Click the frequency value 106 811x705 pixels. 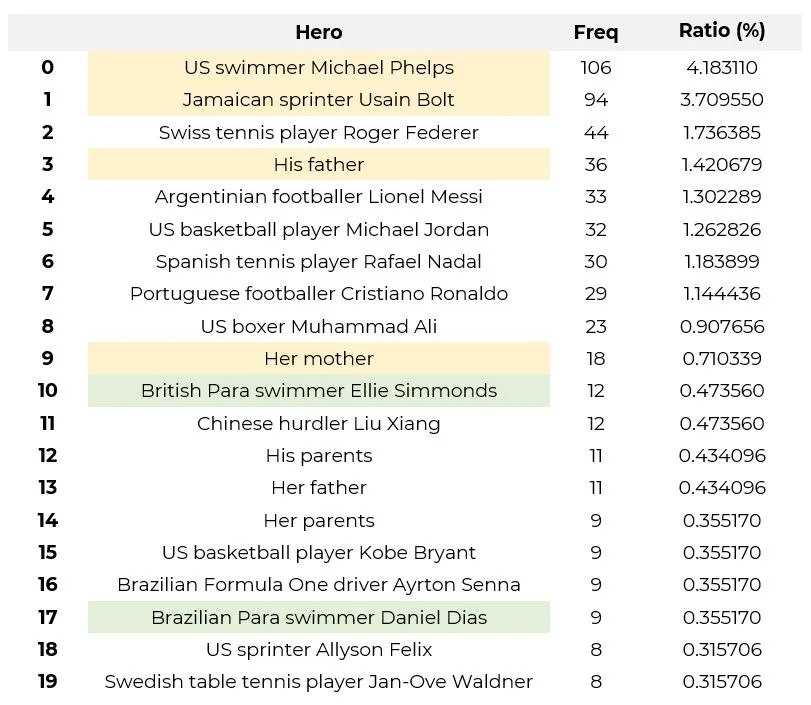pyautogui.click(x=595, y=68)
